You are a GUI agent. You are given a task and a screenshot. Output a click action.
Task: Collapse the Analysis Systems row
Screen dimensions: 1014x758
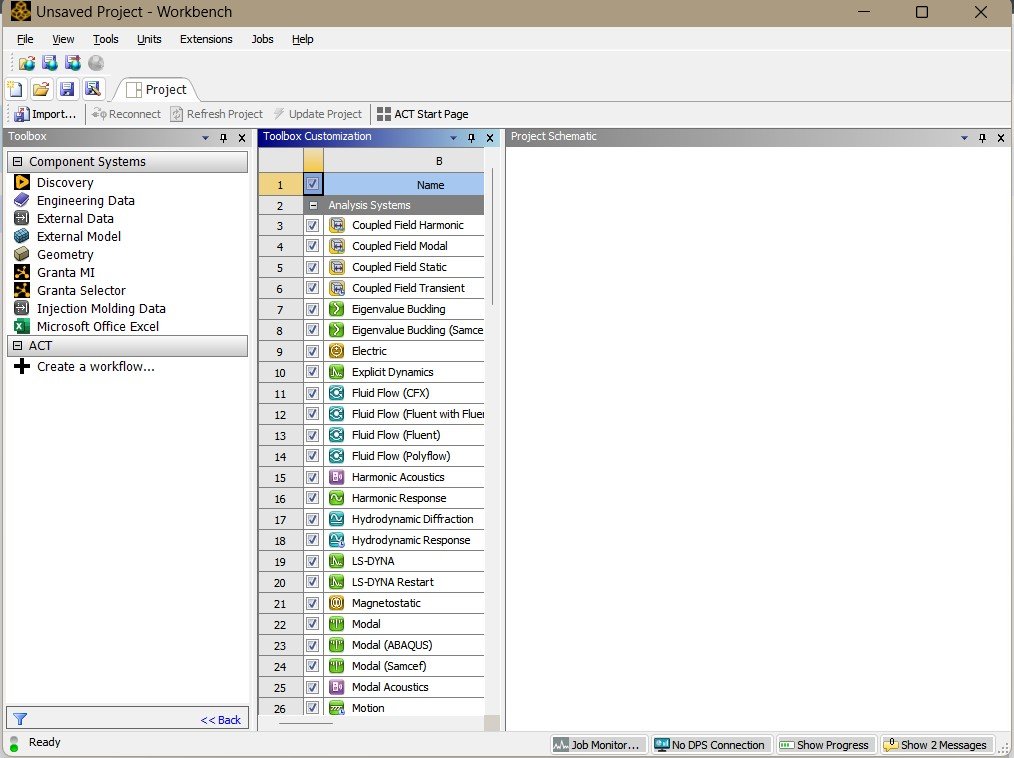[314, 205]
